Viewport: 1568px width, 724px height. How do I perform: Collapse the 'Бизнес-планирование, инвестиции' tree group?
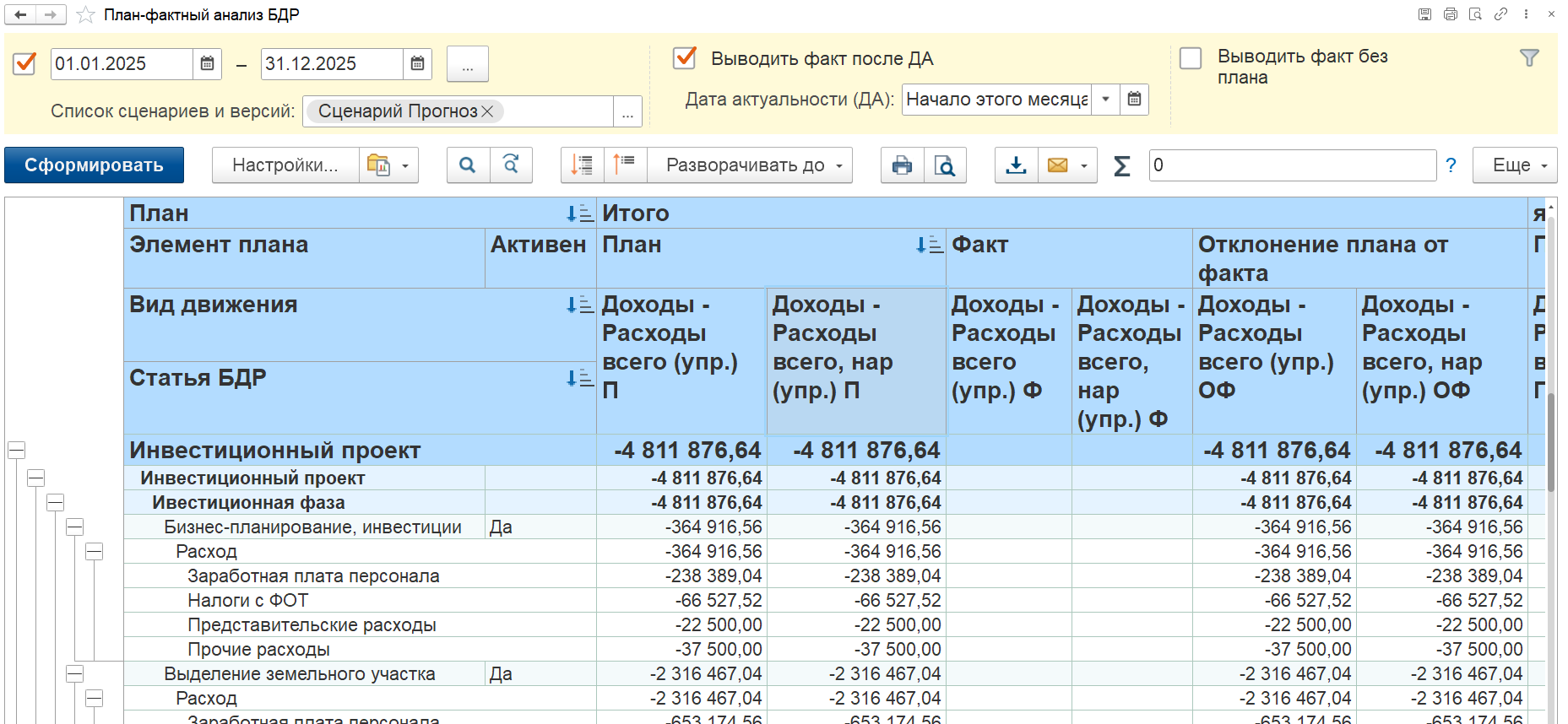point(75,527)
